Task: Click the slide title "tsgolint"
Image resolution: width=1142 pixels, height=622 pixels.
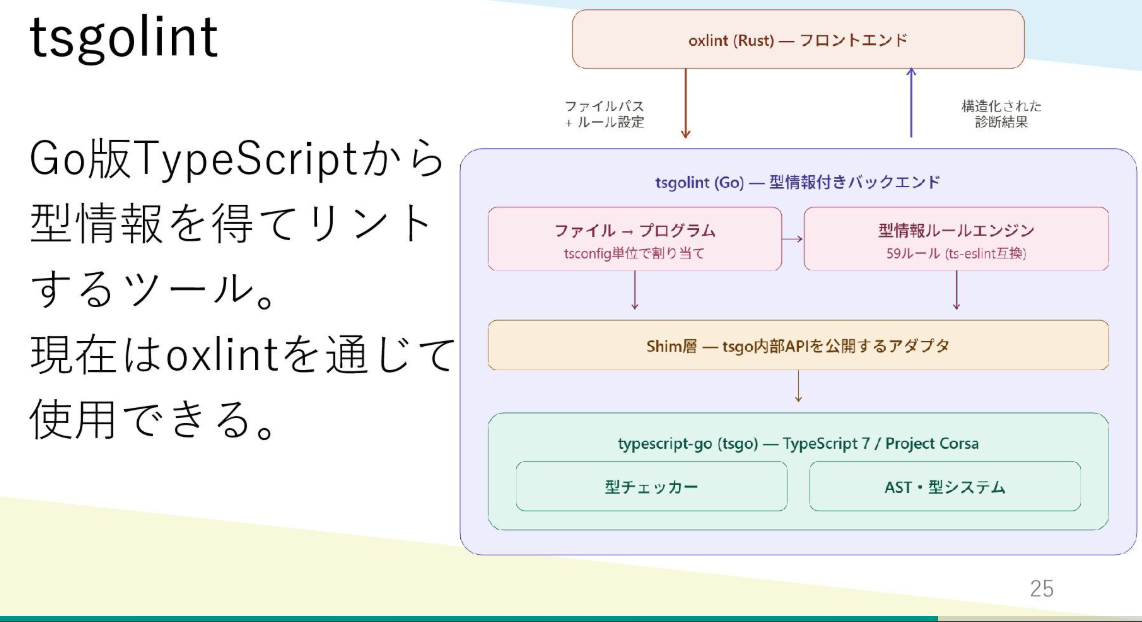Action: [123, 38]
